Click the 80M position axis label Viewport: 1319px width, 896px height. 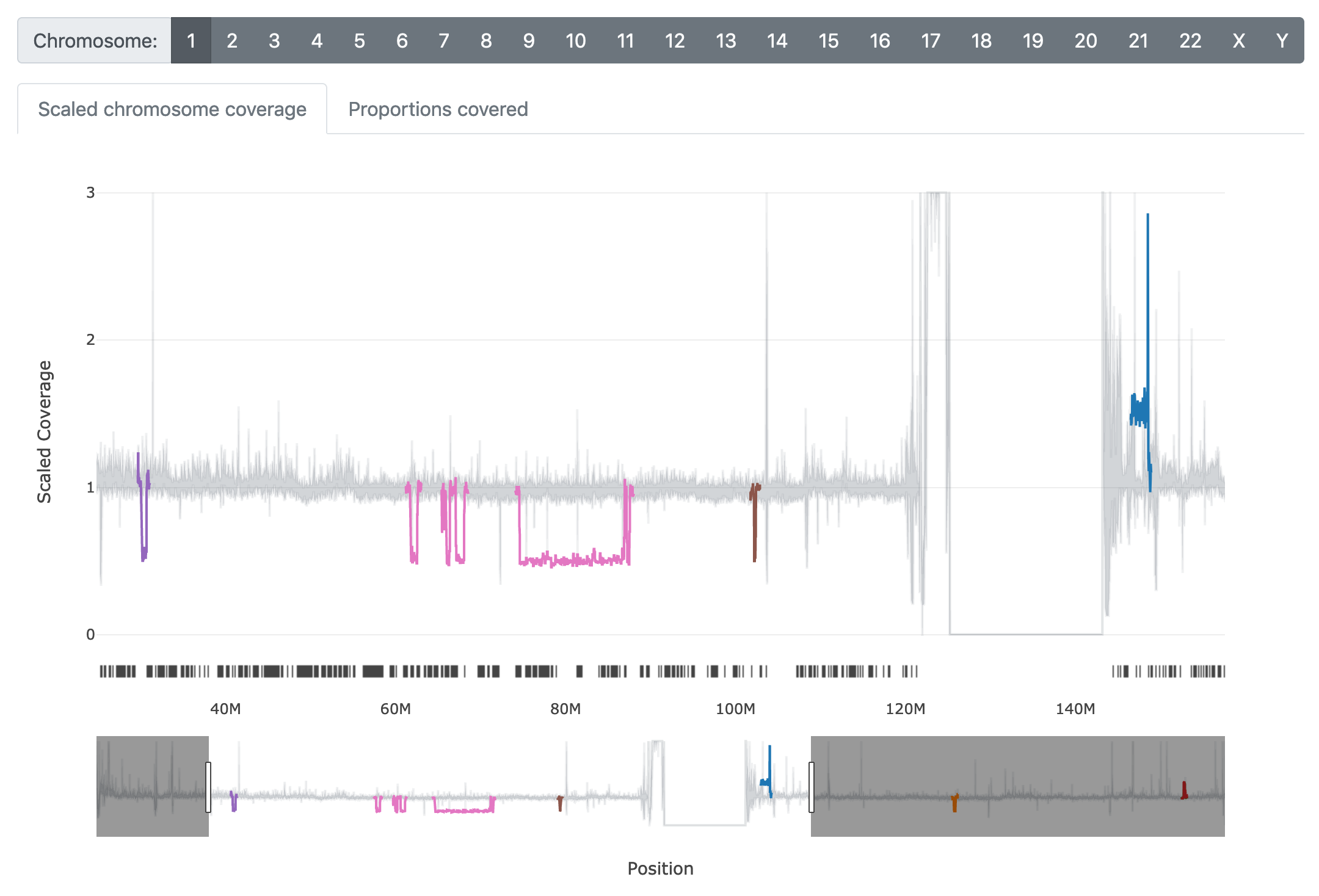pos(565,709)
